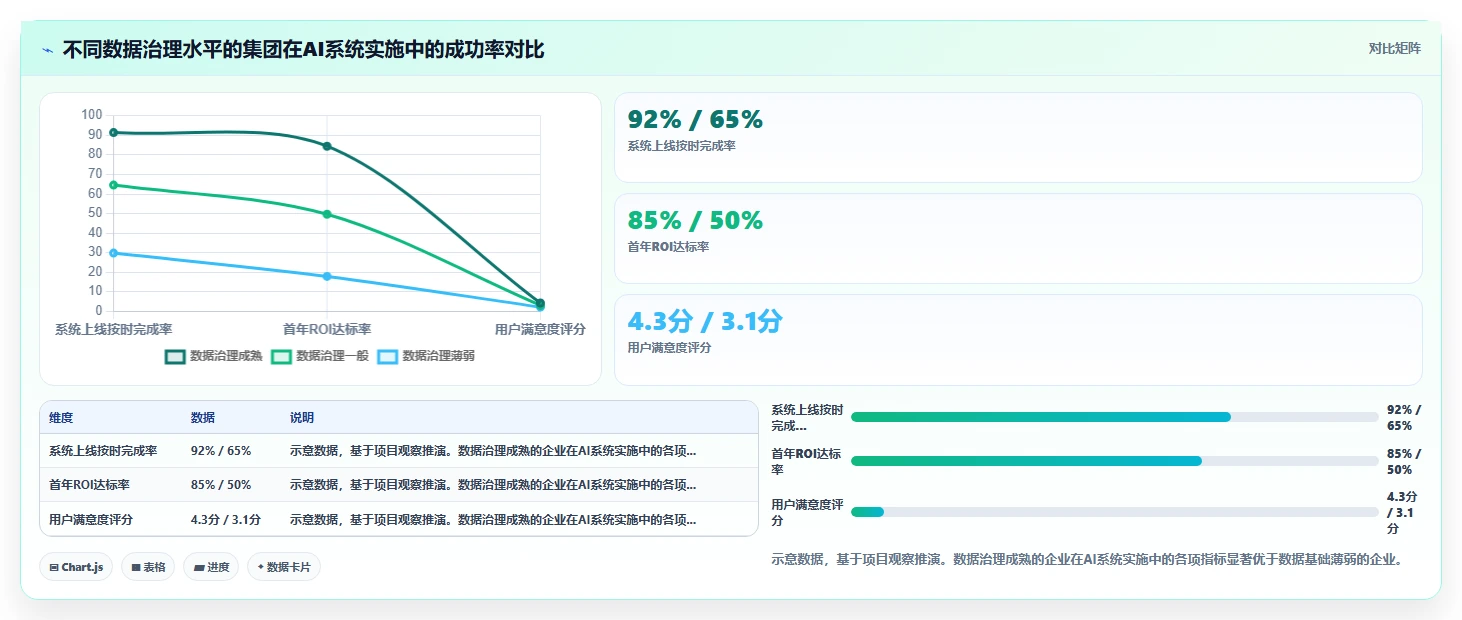Image resolution: width=1462 pixels, height=620 pixels.
Task: Click the 92% / 65% data card value
Action: (695, 120)
